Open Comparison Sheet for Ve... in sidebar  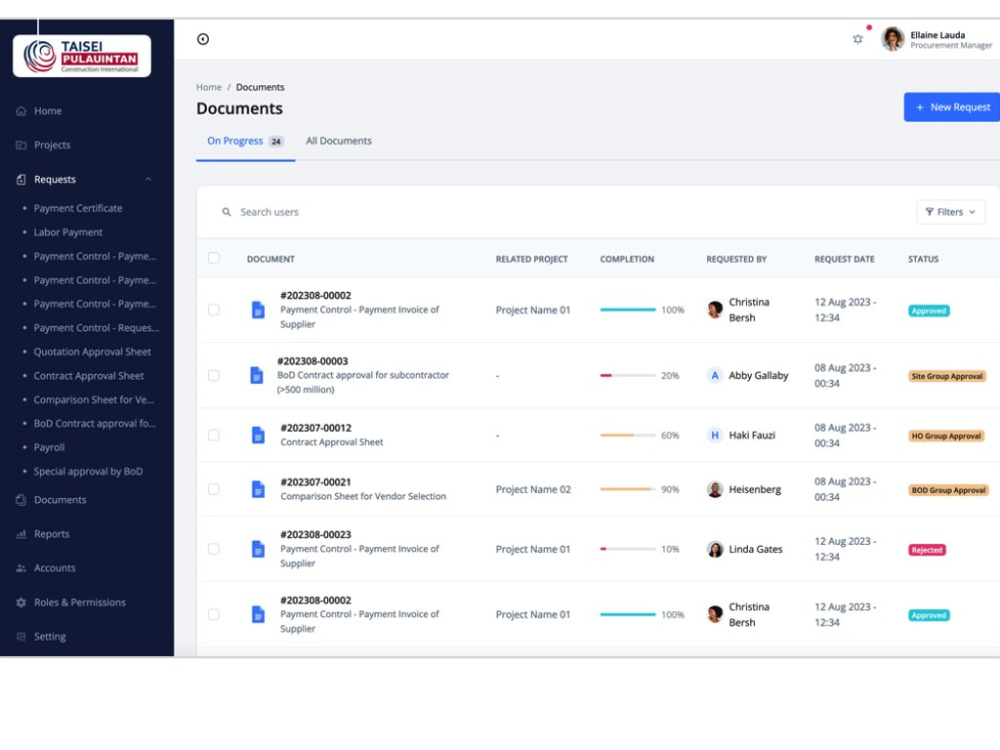tap(94, 400)
